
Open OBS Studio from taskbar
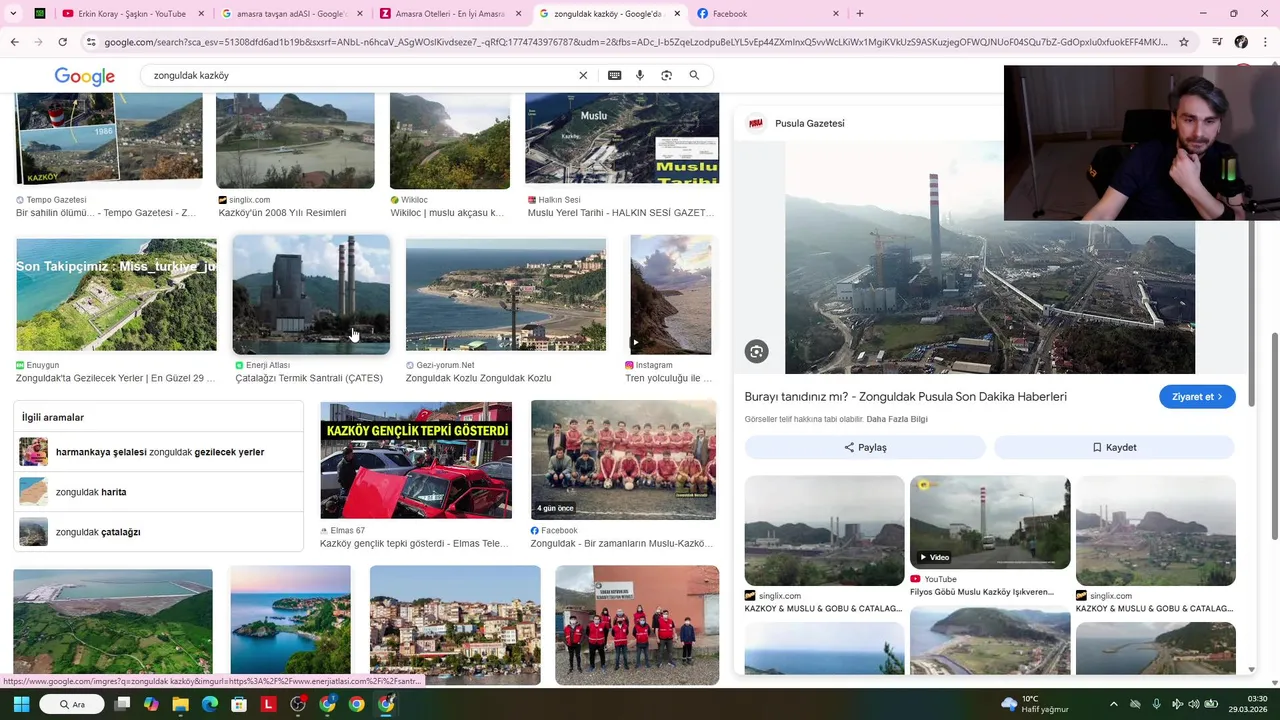coord(298,704)
